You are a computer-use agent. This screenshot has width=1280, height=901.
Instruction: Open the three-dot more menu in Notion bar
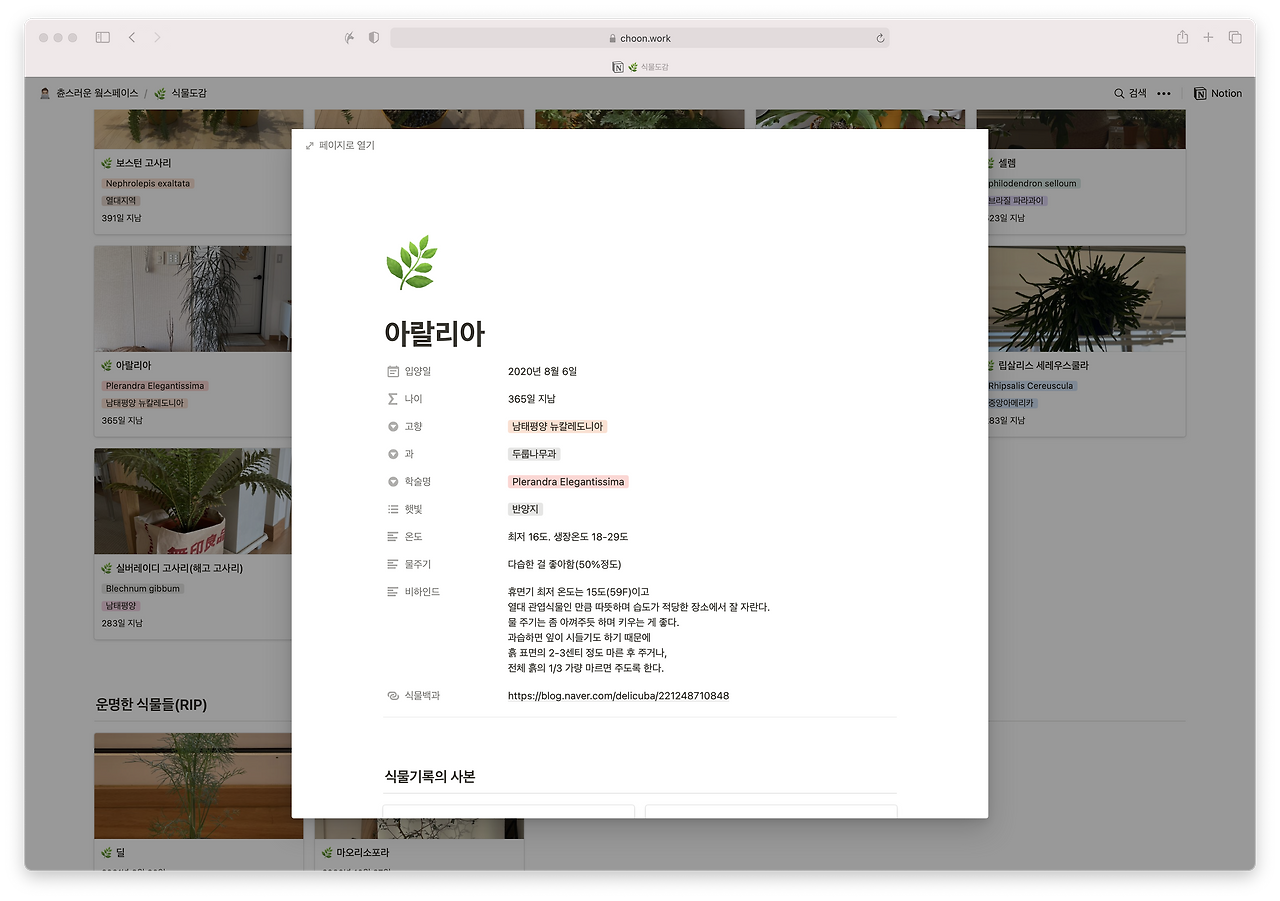(x=1163, y=93)
